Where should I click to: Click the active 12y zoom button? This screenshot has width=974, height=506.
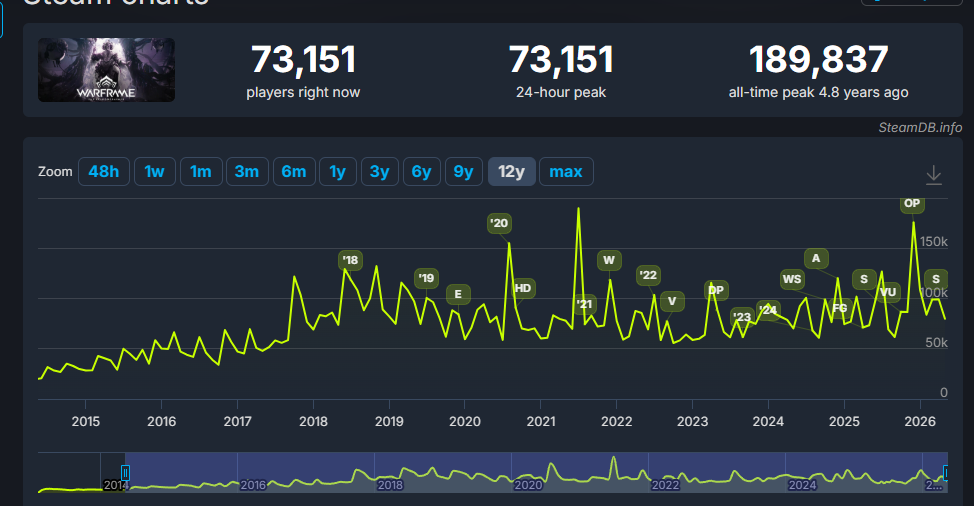(x=511, y=171)
